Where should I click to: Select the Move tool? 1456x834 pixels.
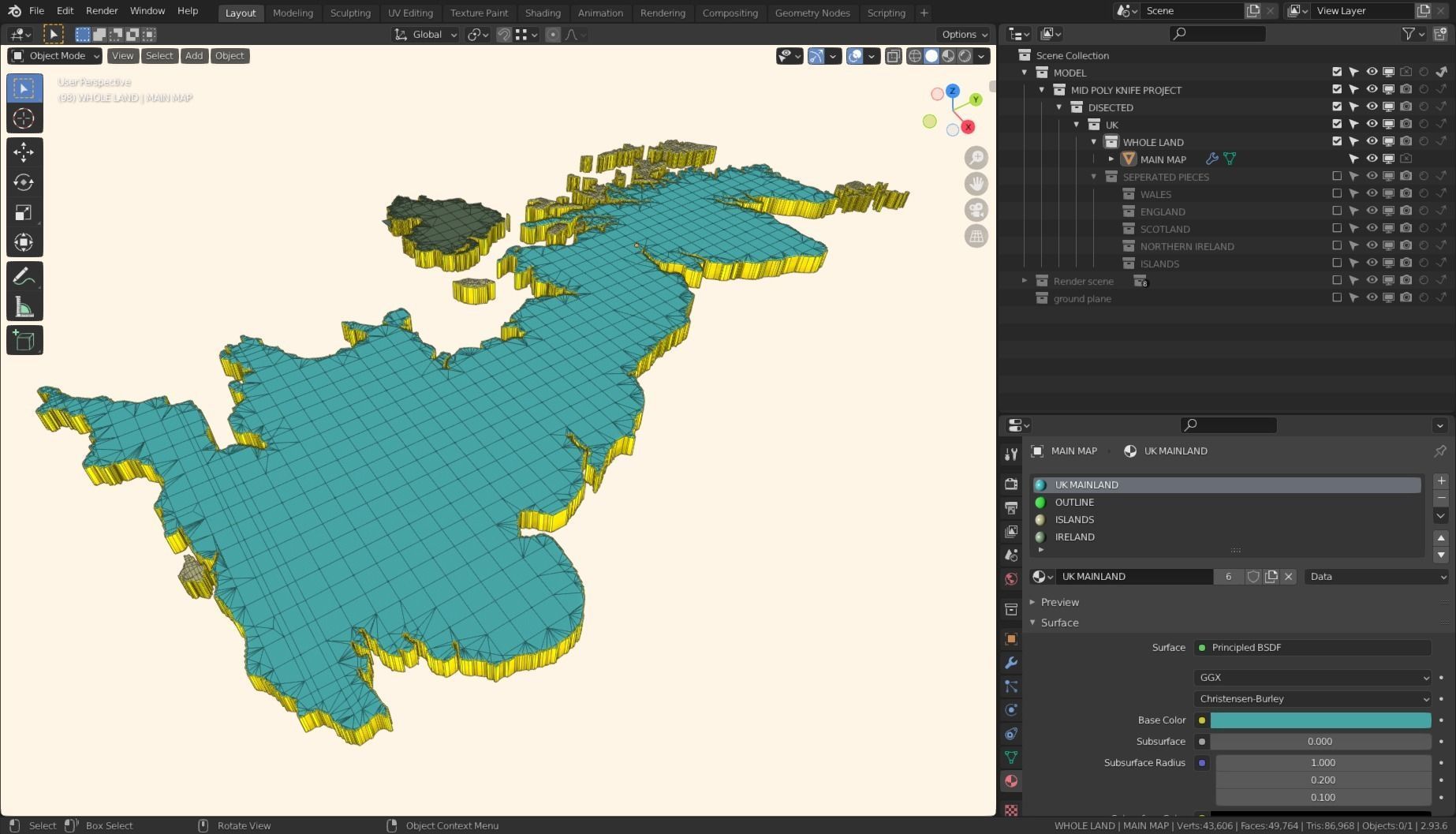(24, 151)
